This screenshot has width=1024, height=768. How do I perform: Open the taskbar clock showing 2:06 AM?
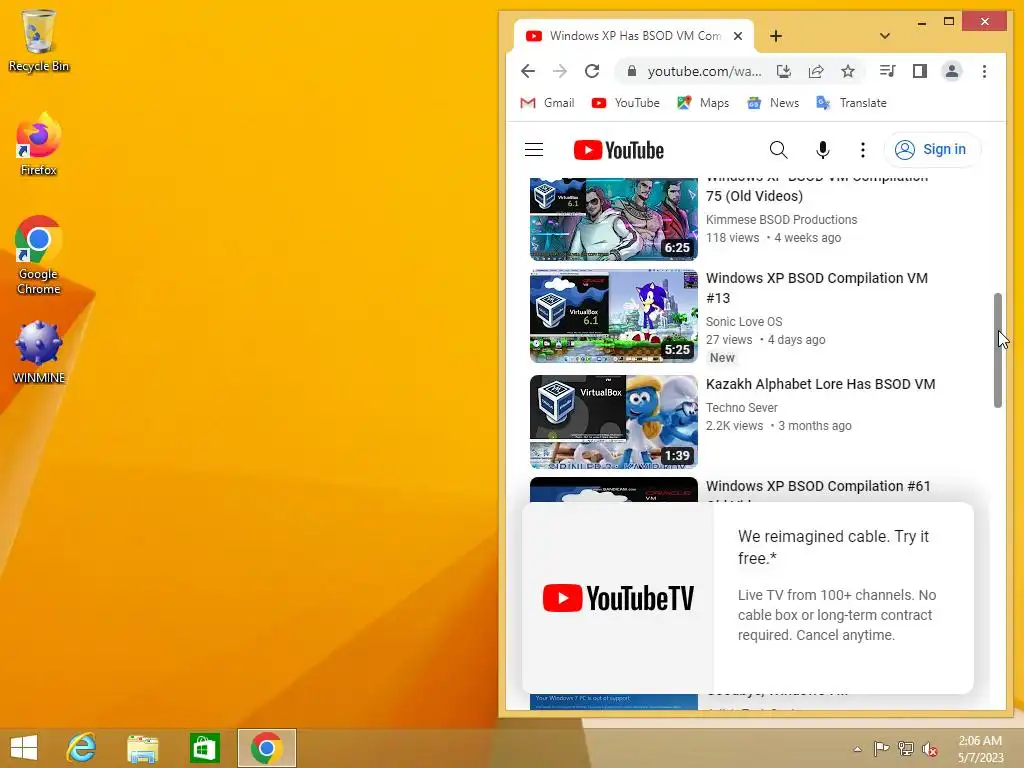(980, 749)
